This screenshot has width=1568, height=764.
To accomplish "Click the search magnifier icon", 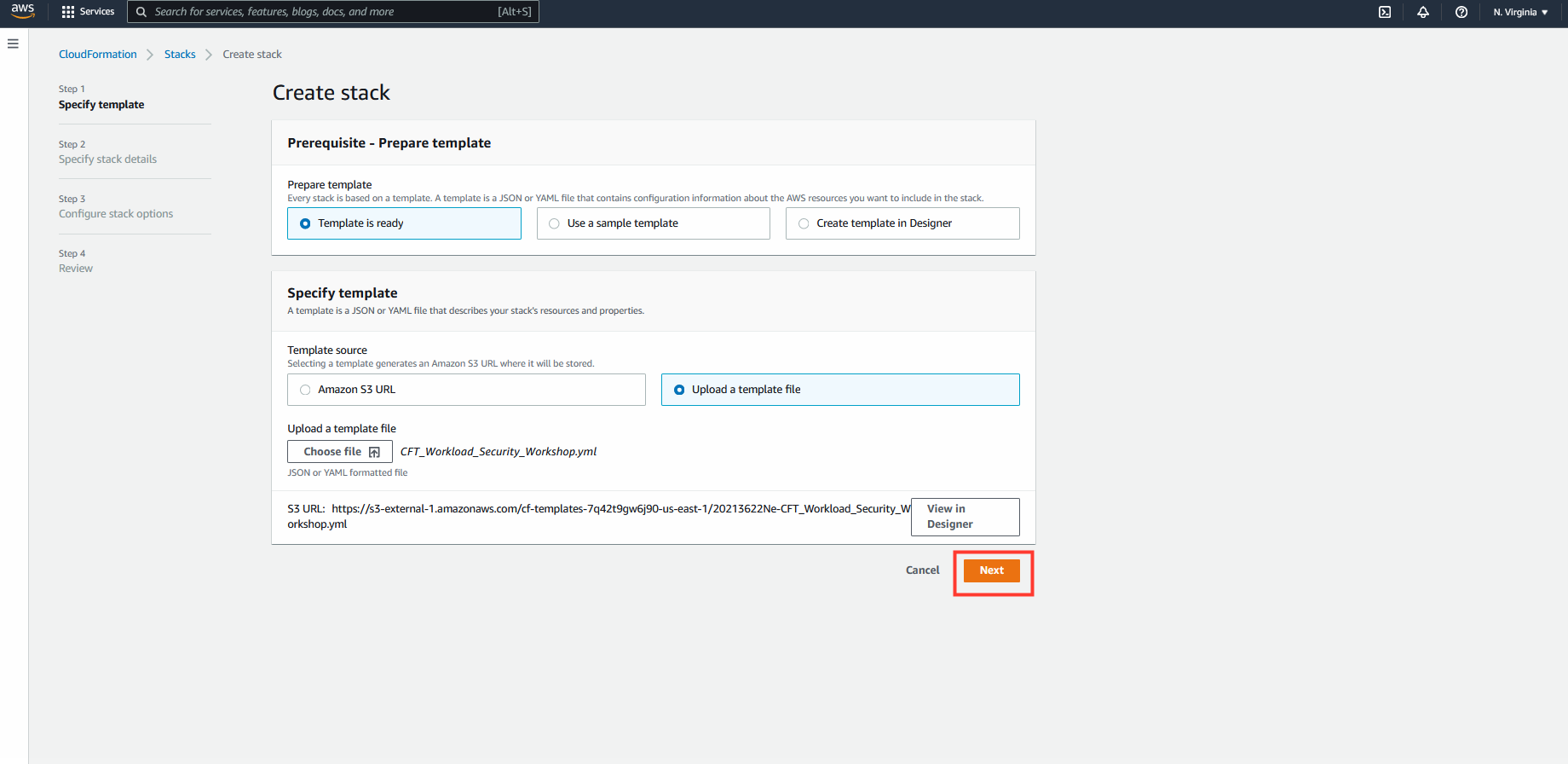I will [141, 12].
